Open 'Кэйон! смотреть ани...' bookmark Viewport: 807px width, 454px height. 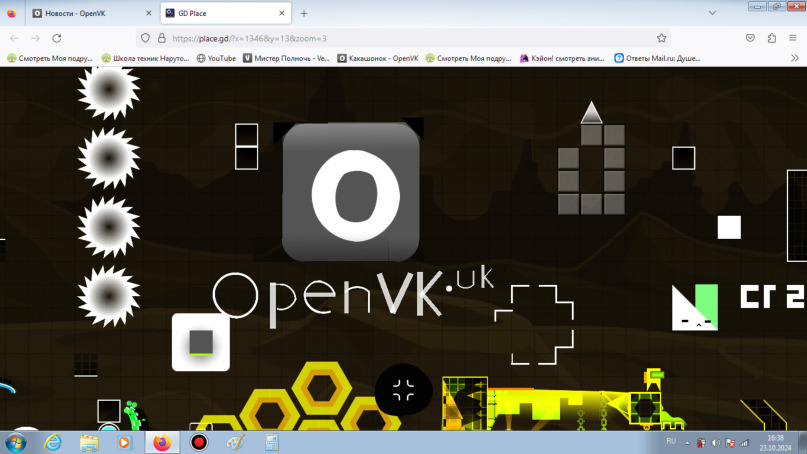562,58
